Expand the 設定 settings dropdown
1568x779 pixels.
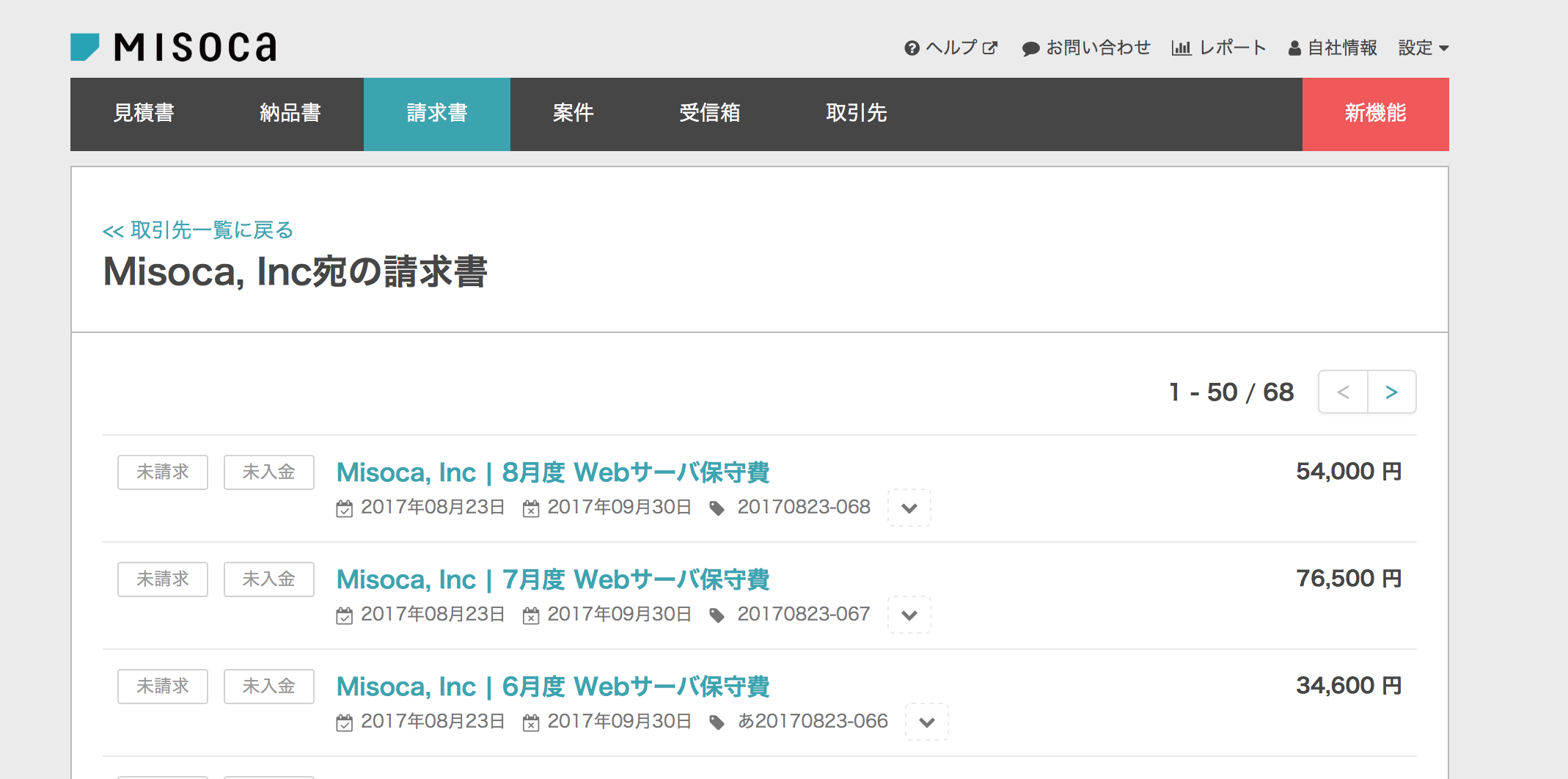tap(1423, 48)
